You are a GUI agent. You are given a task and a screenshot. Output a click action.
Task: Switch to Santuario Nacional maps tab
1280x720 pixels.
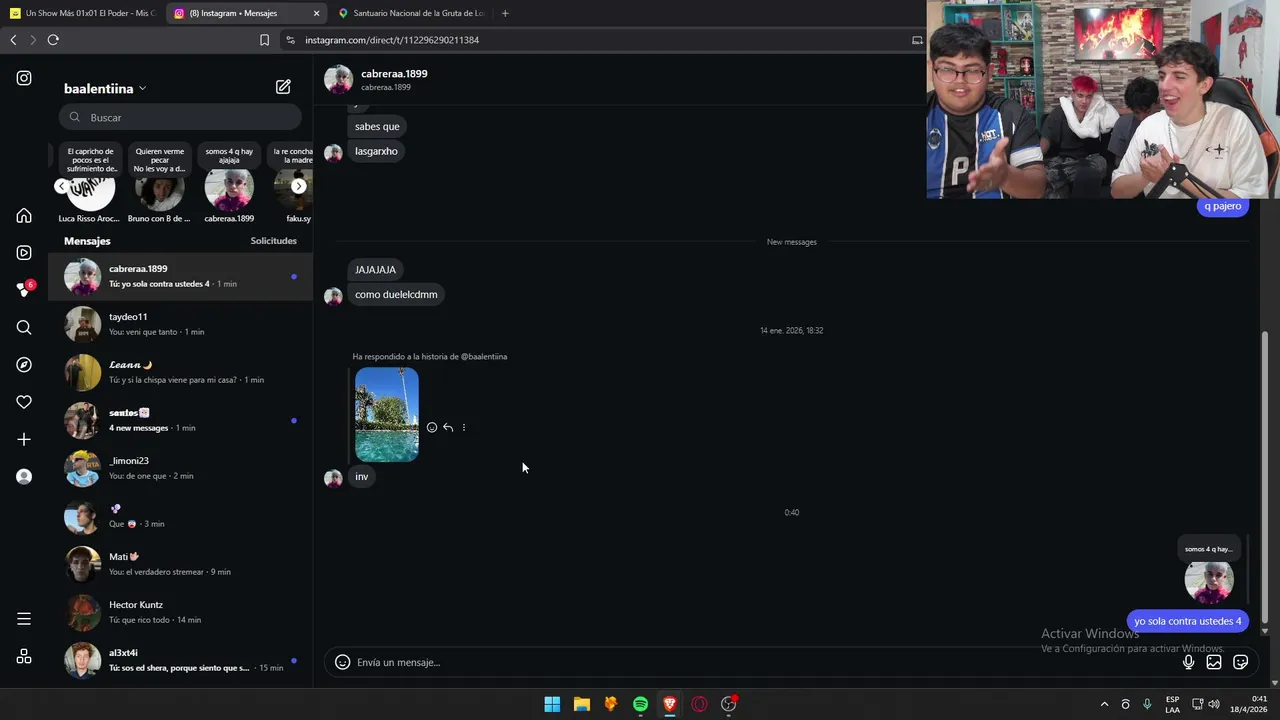pos(410,13)
